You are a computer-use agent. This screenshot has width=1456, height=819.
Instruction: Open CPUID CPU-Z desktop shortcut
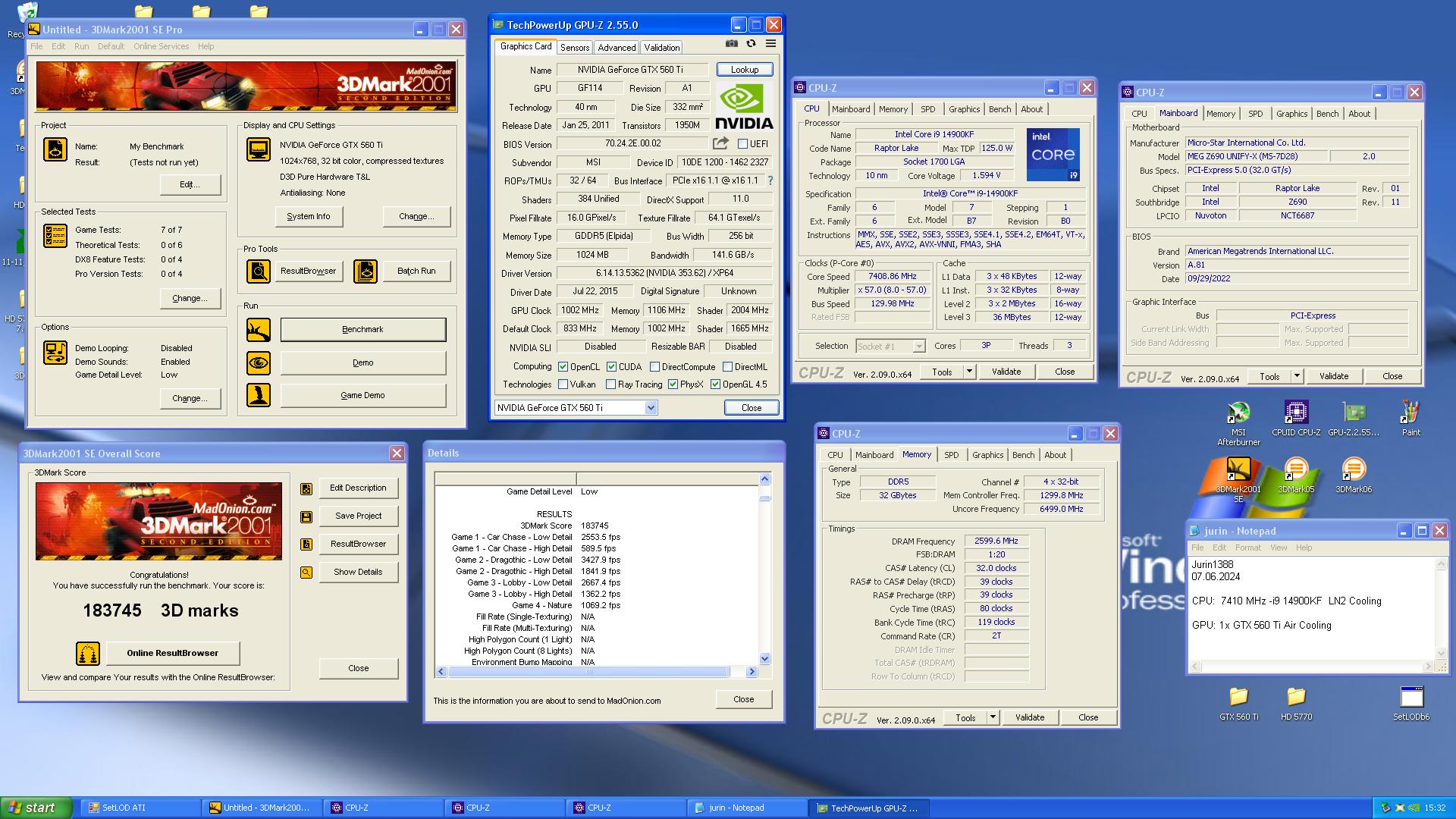(1296, 418)
